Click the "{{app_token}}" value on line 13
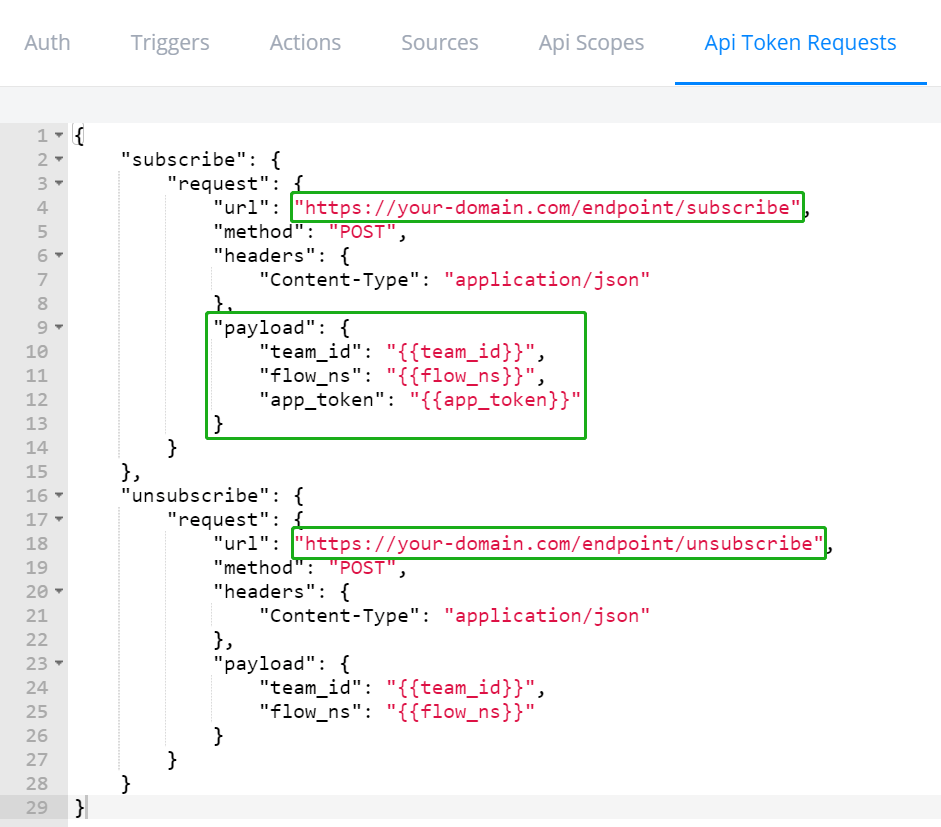941x827 pixels. coord(495,400)
